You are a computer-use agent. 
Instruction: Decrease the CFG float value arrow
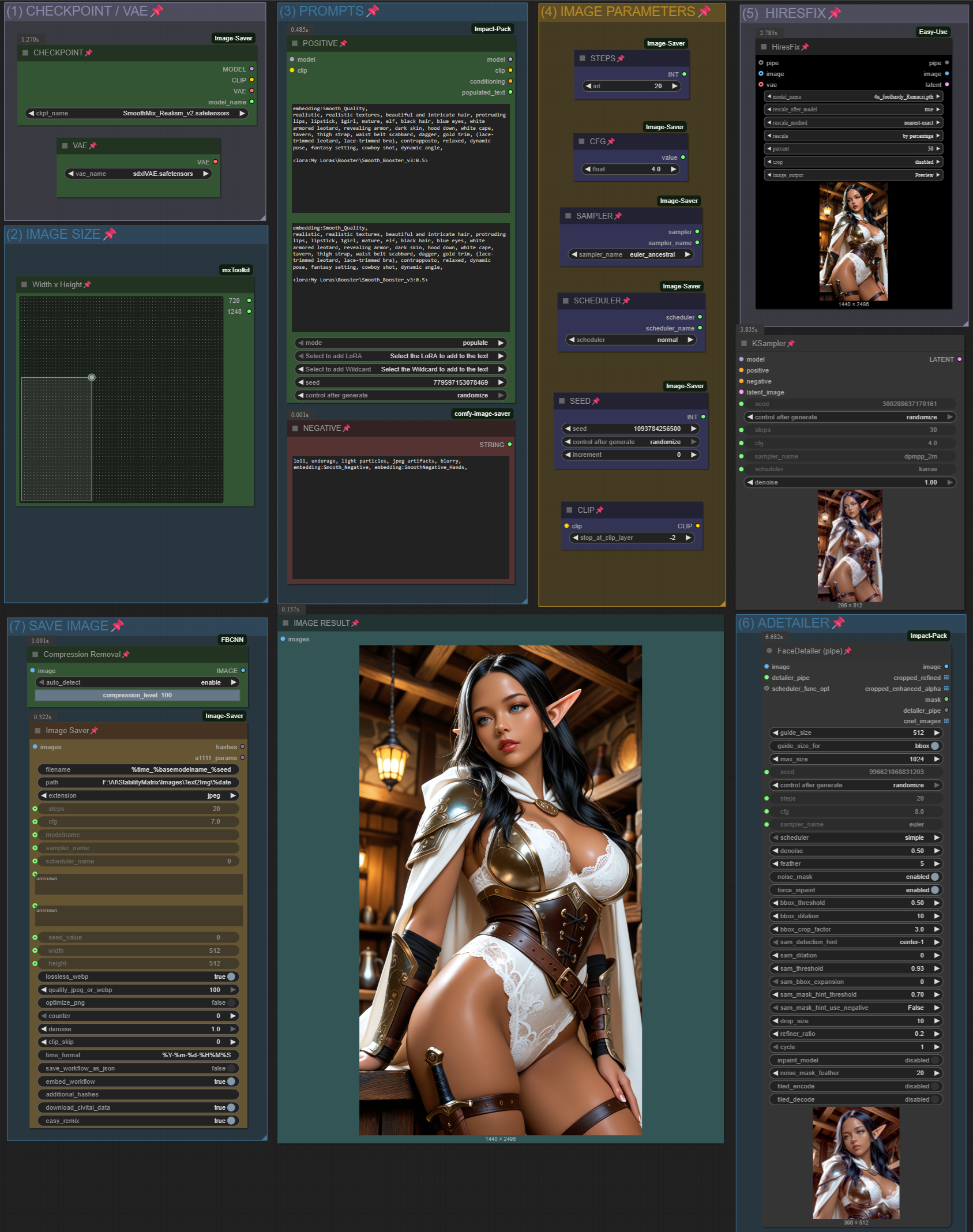click(588, 170)
